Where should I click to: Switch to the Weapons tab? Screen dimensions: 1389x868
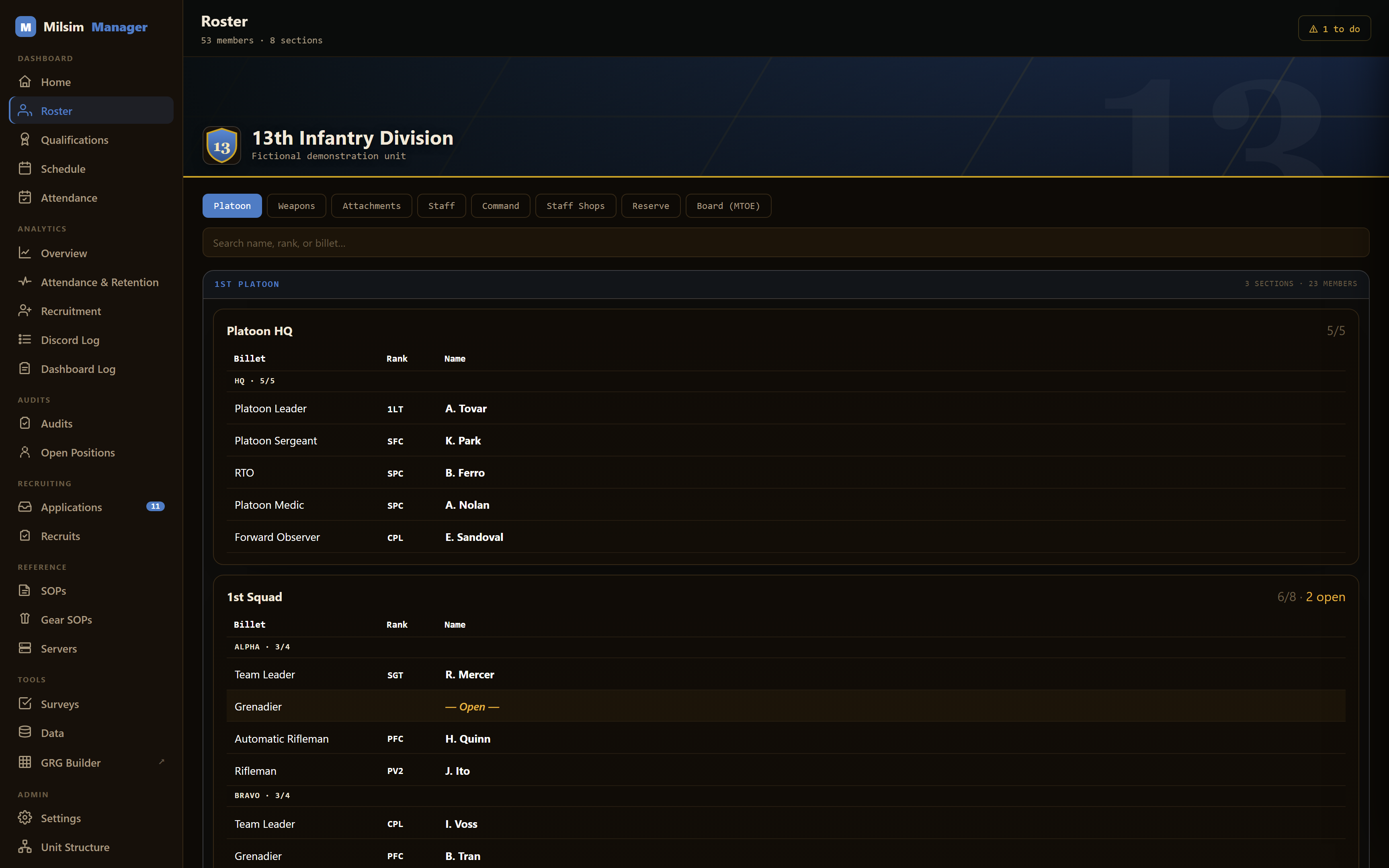[x=296, y=205]
